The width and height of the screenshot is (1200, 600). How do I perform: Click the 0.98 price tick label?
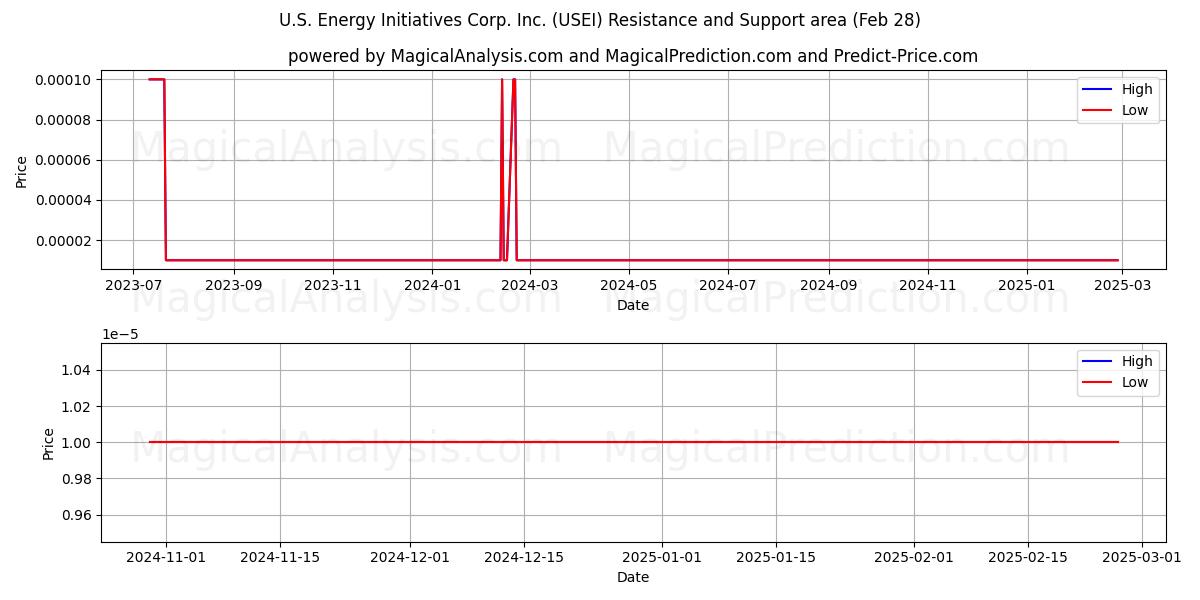click(75, 479)
